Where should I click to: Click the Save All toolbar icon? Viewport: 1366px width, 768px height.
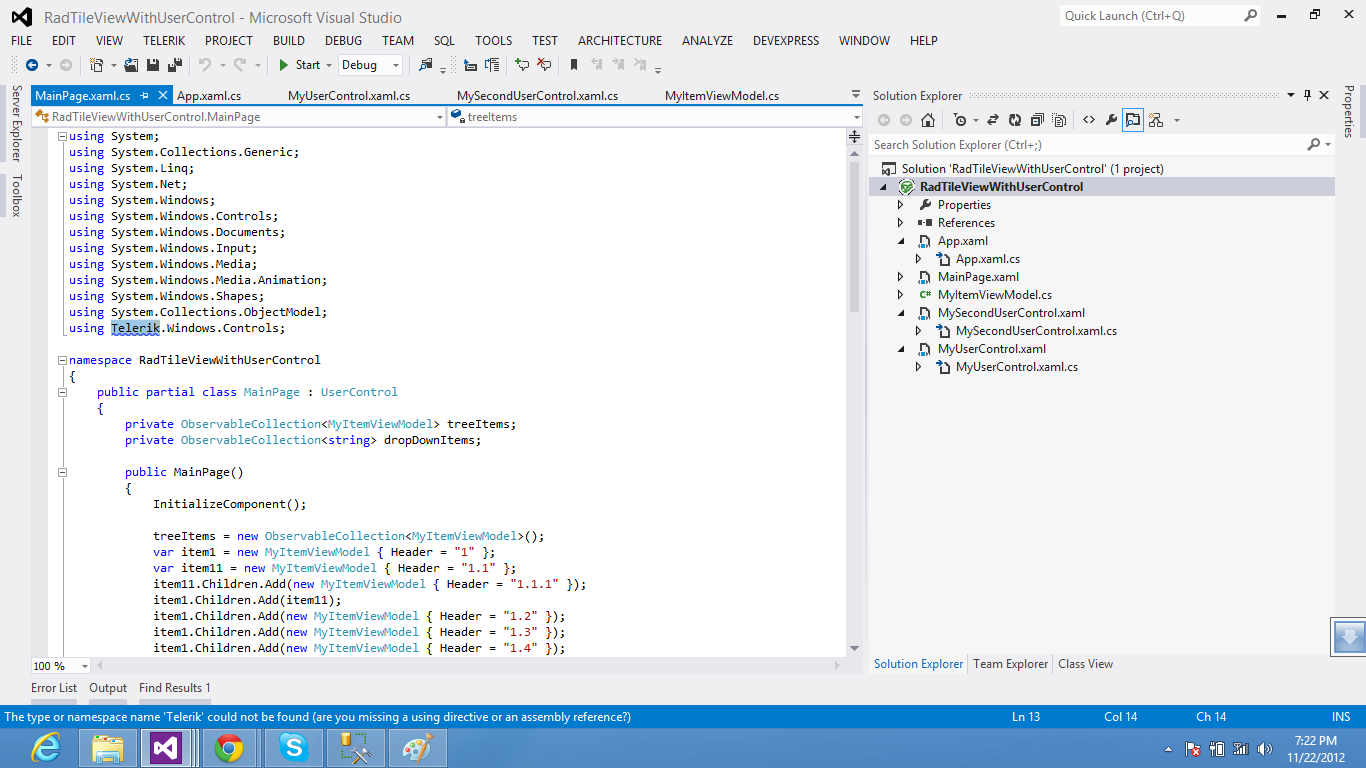point(175,65)
